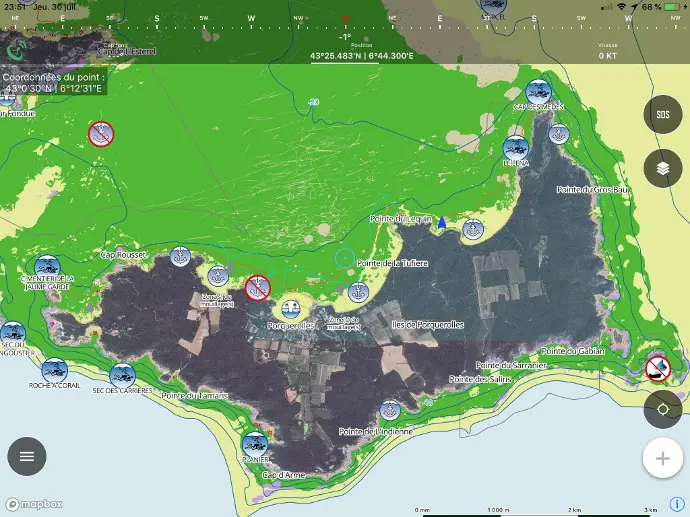Open the dive site marker south of Cap des Medes
The height and width of the screenshot is (517, 690).
516,148
